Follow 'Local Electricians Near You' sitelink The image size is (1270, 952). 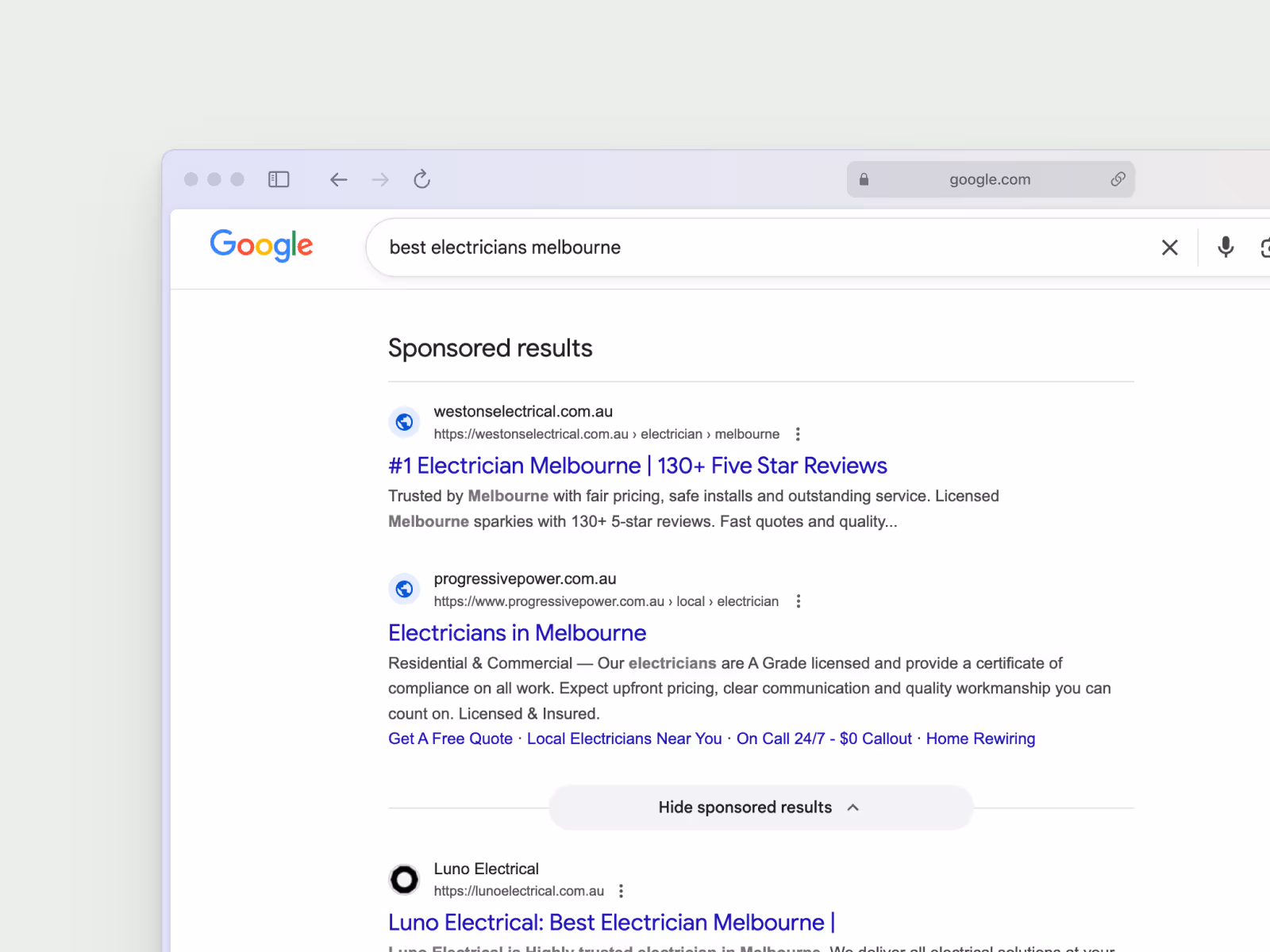624,739
